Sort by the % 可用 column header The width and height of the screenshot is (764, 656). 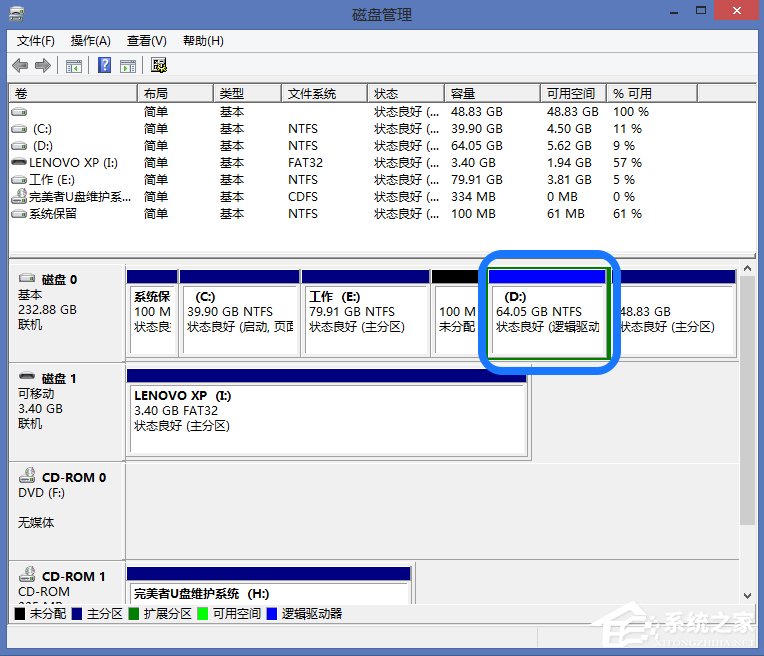tap(652, 93)
